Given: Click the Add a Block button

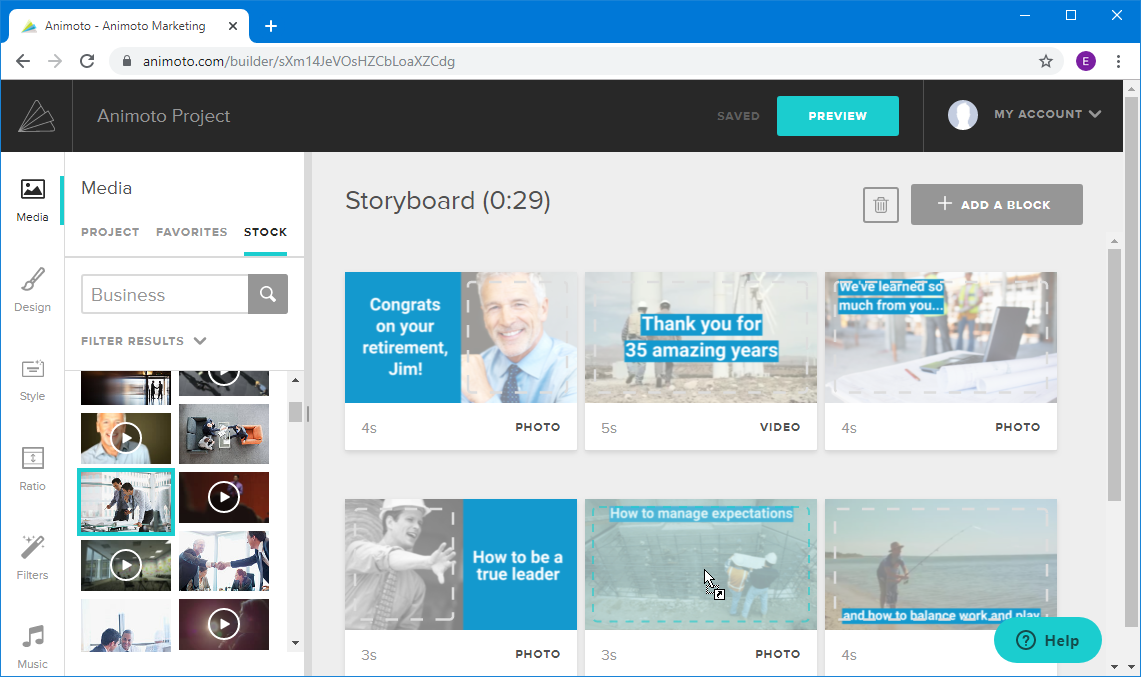Looking at the screenshot, I should tap(996, 205).
